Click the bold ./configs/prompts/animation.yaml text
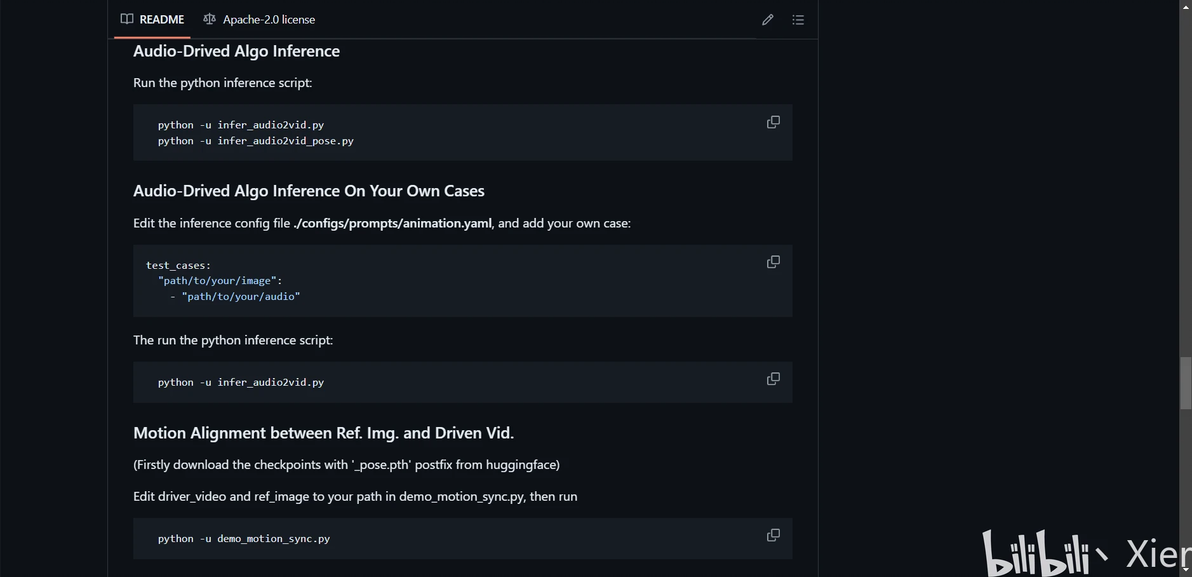The image size is (1192, 577). pos(392,223)
